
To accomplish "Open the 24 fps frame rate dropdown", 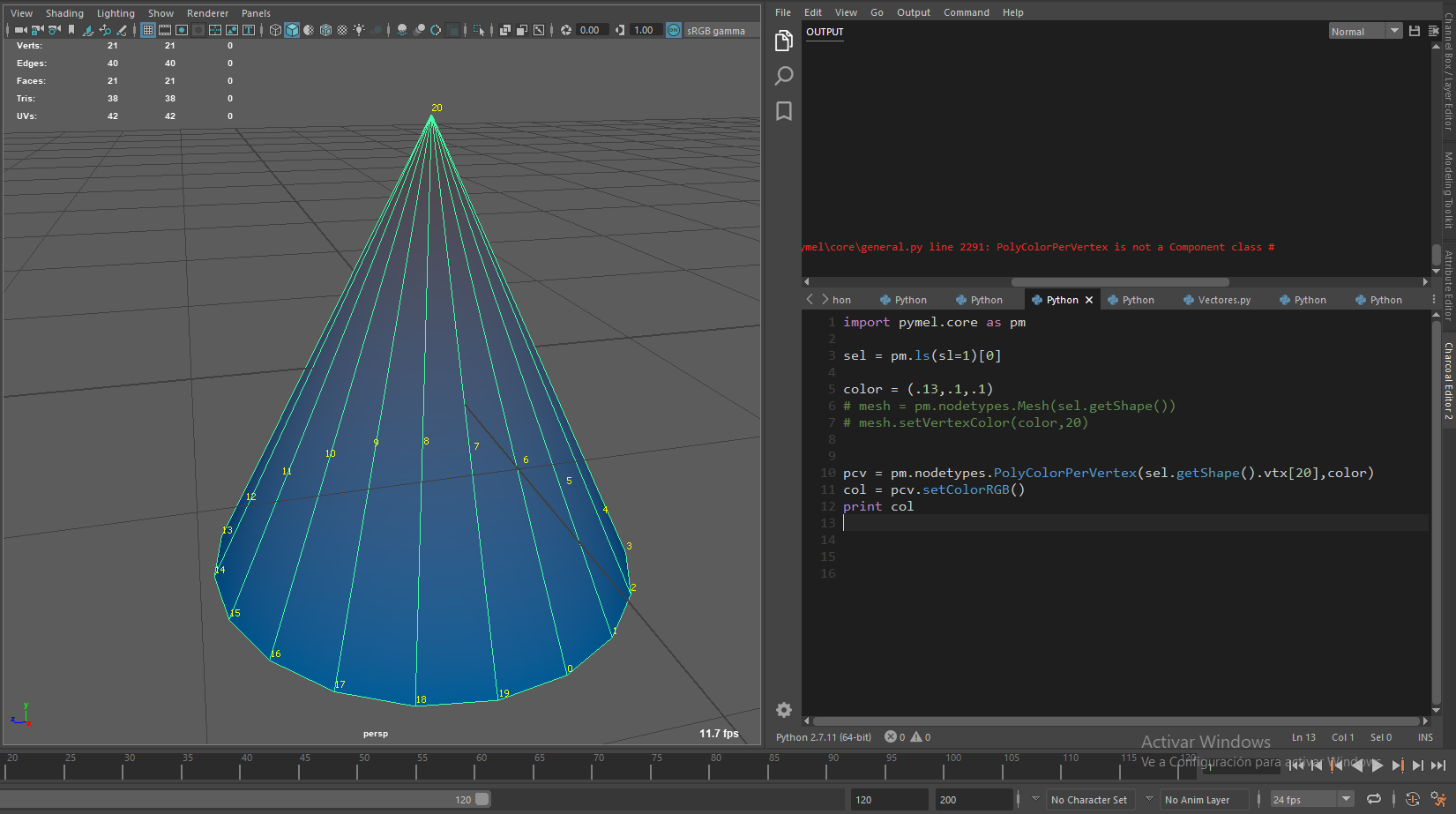I will coord(1346,799).
